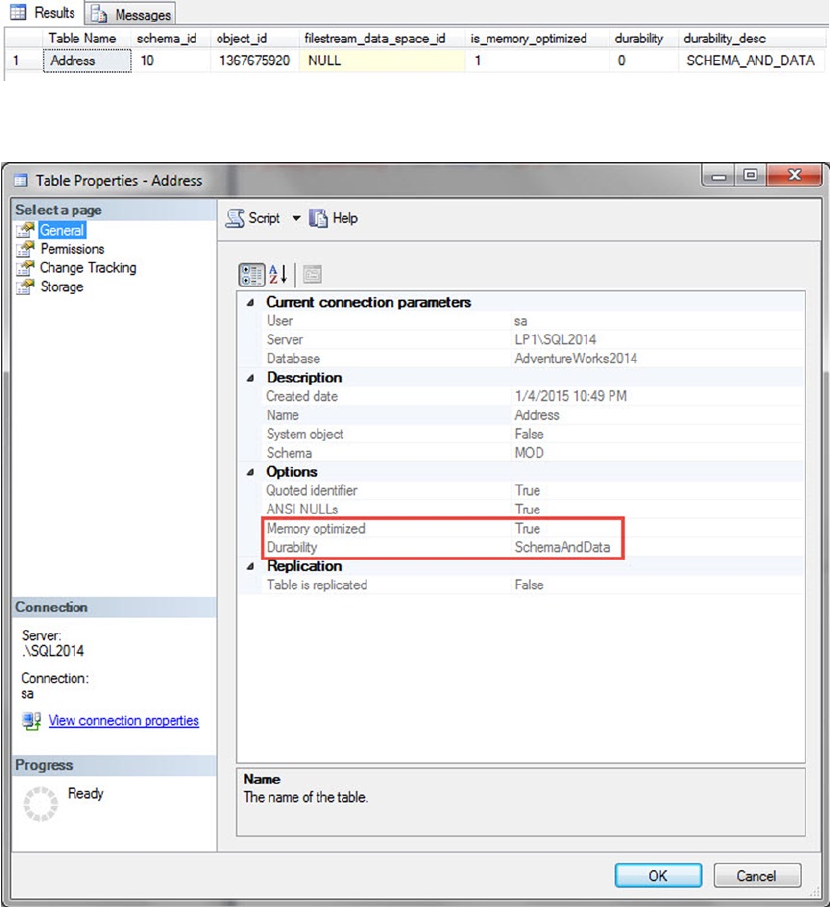Click the object_id column header
This screenshot has width=830, height=907.
point(254,38)
